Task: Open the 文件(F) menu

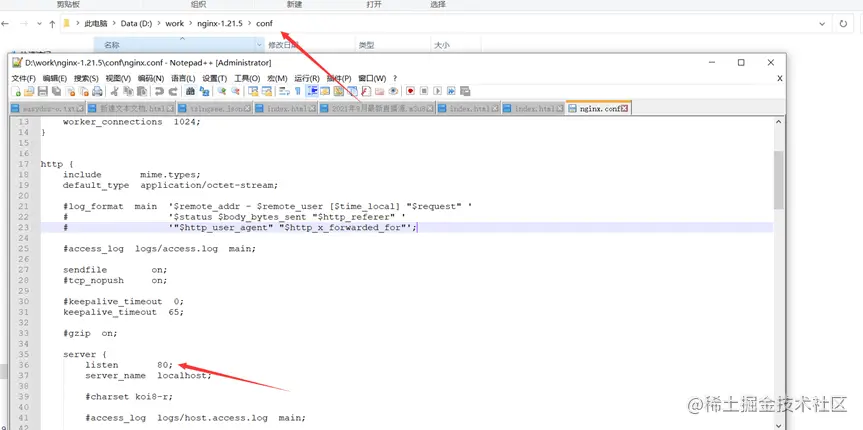Action: click(24, 78)
